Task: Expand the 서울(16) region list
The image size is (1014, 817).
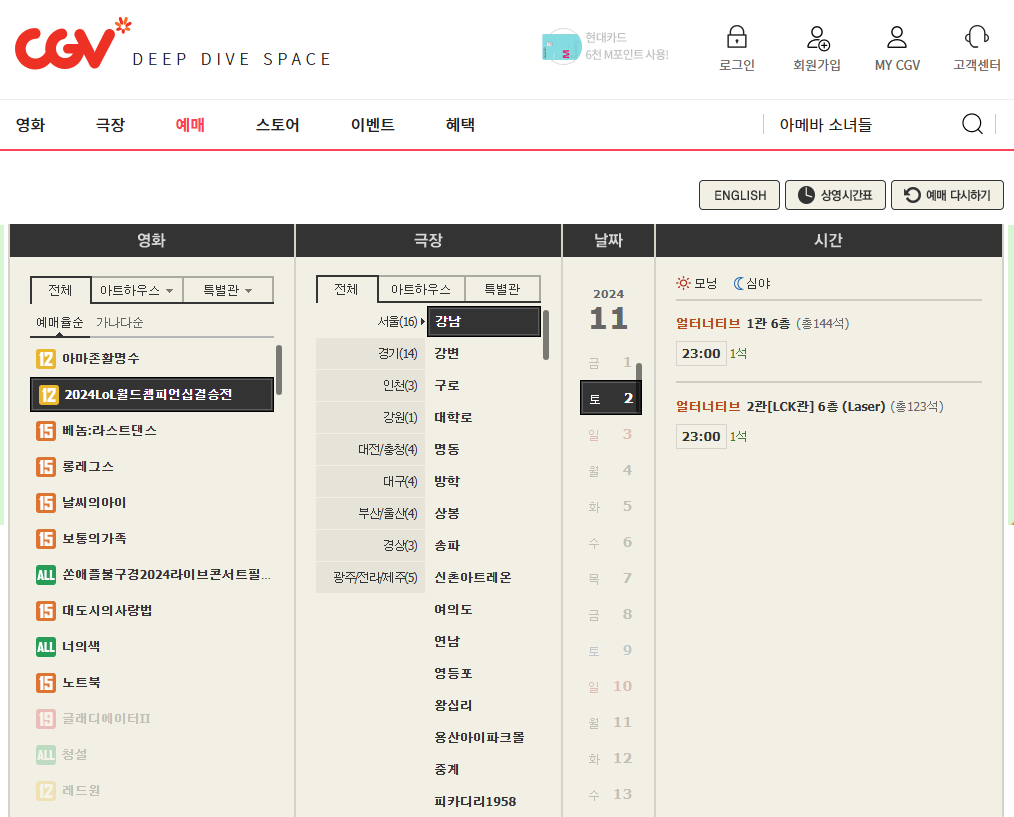Action: 396,321
